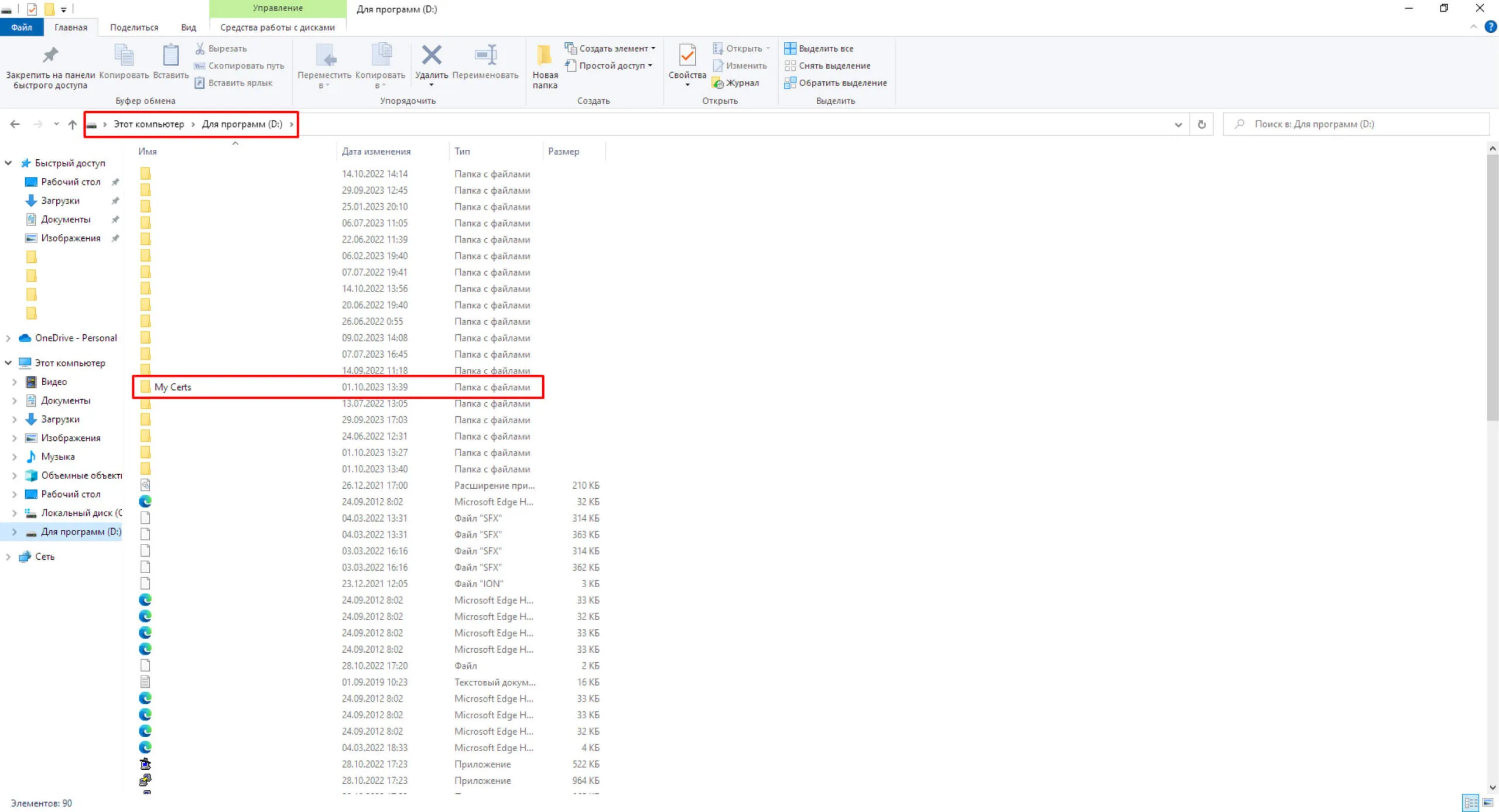Image resolution: width=1499 pixels, height=812 pixels.
Task: Go up one level with the arrow
Action: [x=73, y=124]
